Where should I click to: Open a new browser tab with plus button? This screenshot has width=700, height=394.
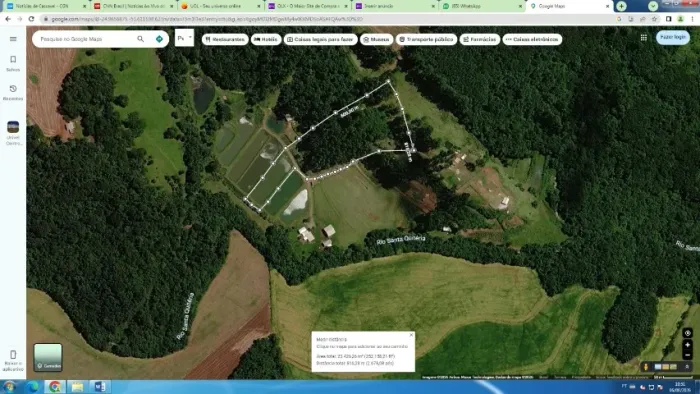621,6
